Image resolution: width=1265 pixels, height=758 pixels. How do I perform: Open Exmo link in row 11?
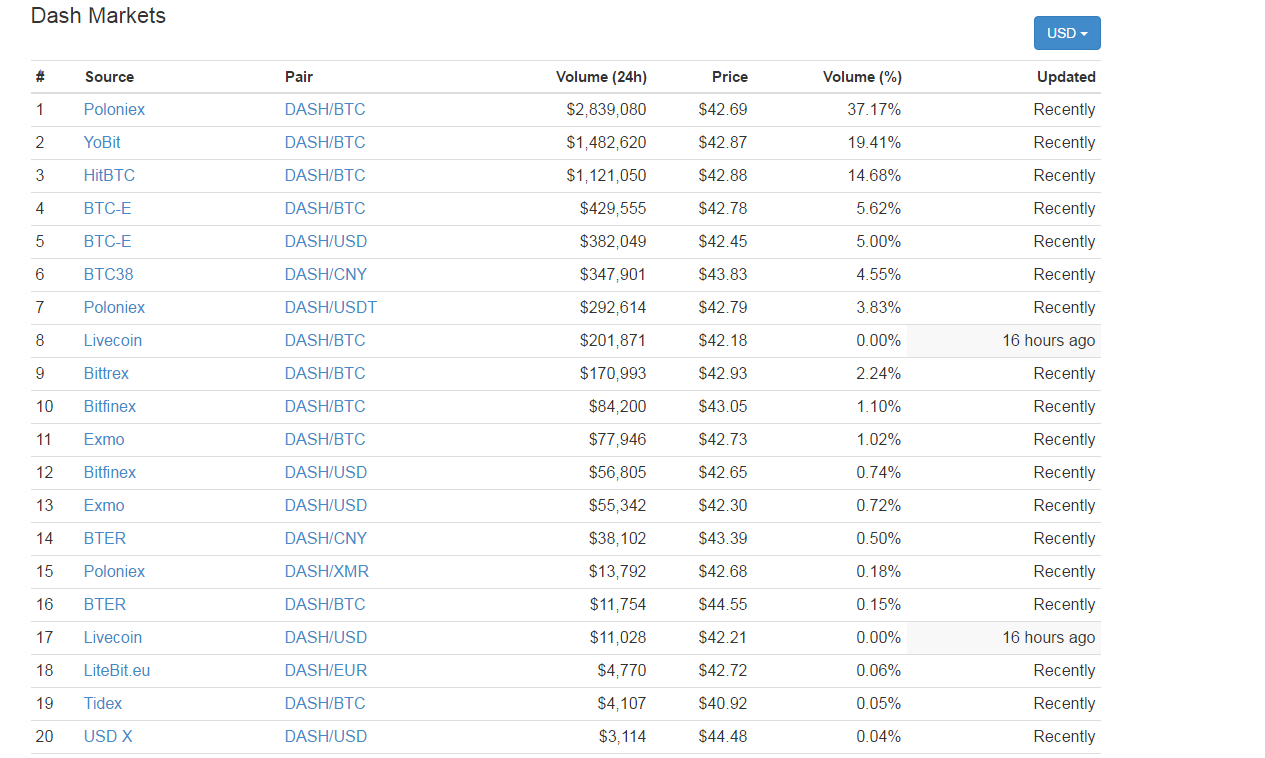coord(104,439)
